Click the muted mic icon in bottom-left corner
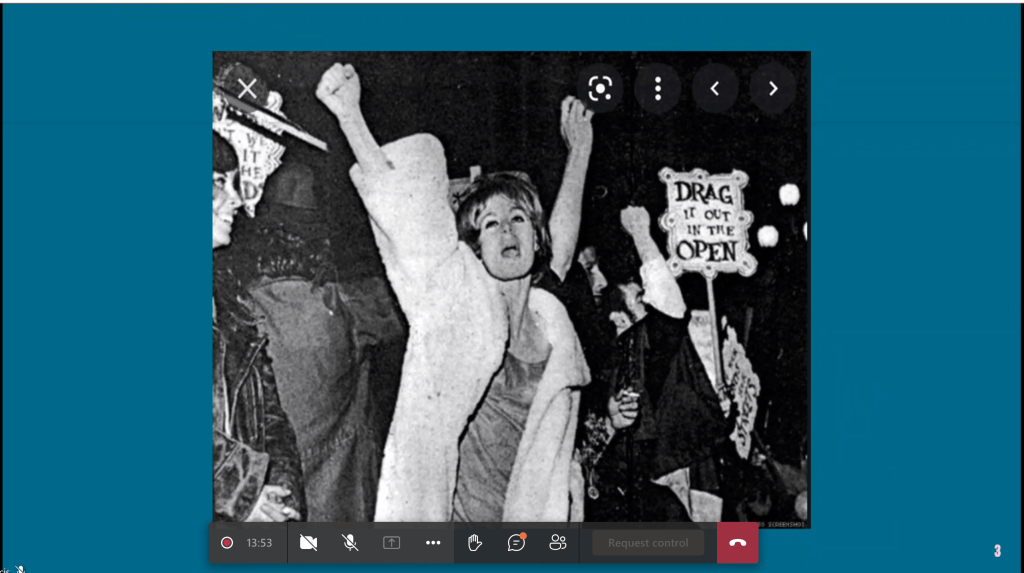 pyautogui.click(x=18, y=568)
